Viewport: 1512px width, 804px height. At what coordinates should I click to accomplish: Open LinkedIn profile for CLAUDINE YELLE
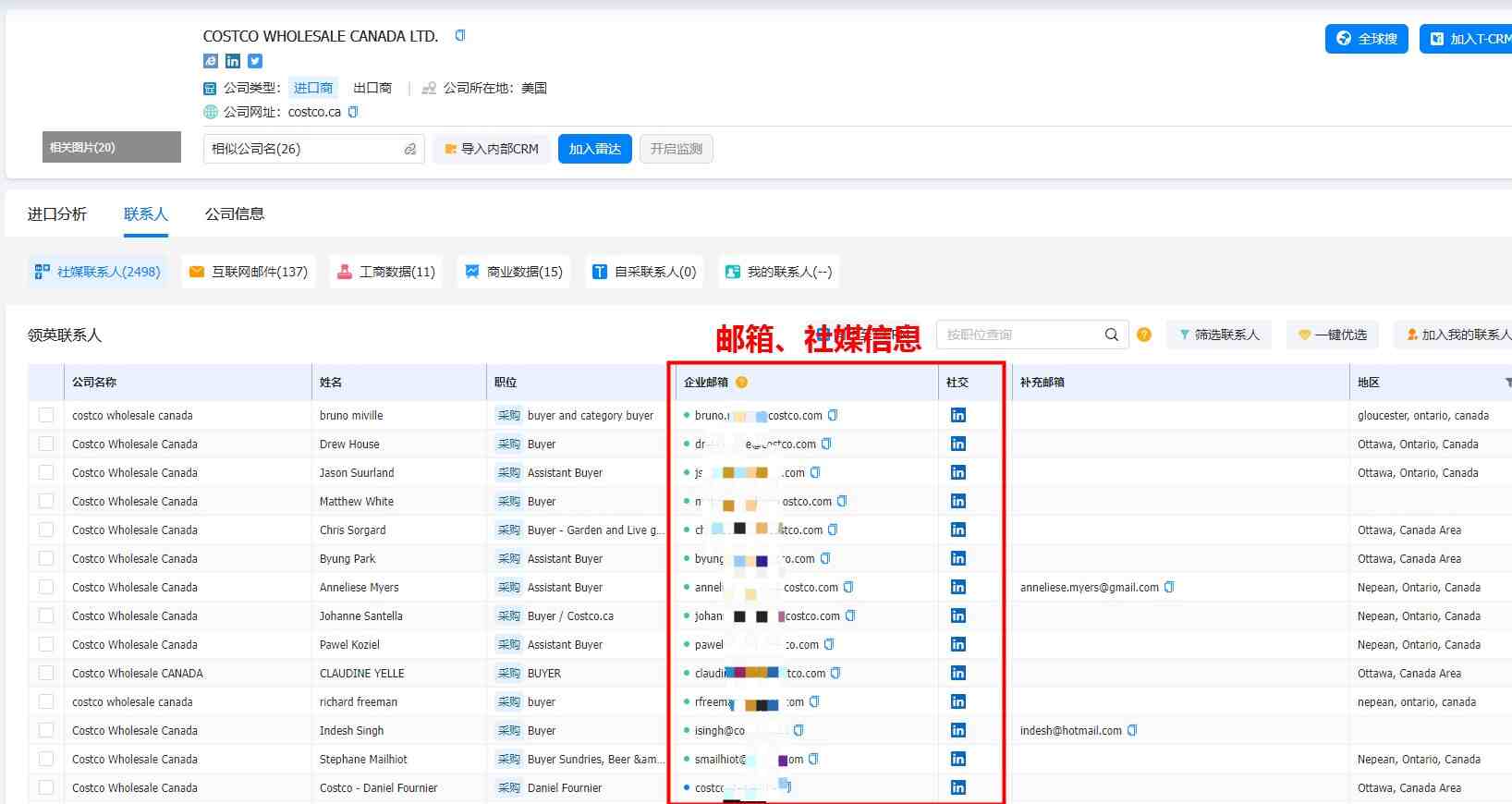pyautogui.click(x=958, y=673)
